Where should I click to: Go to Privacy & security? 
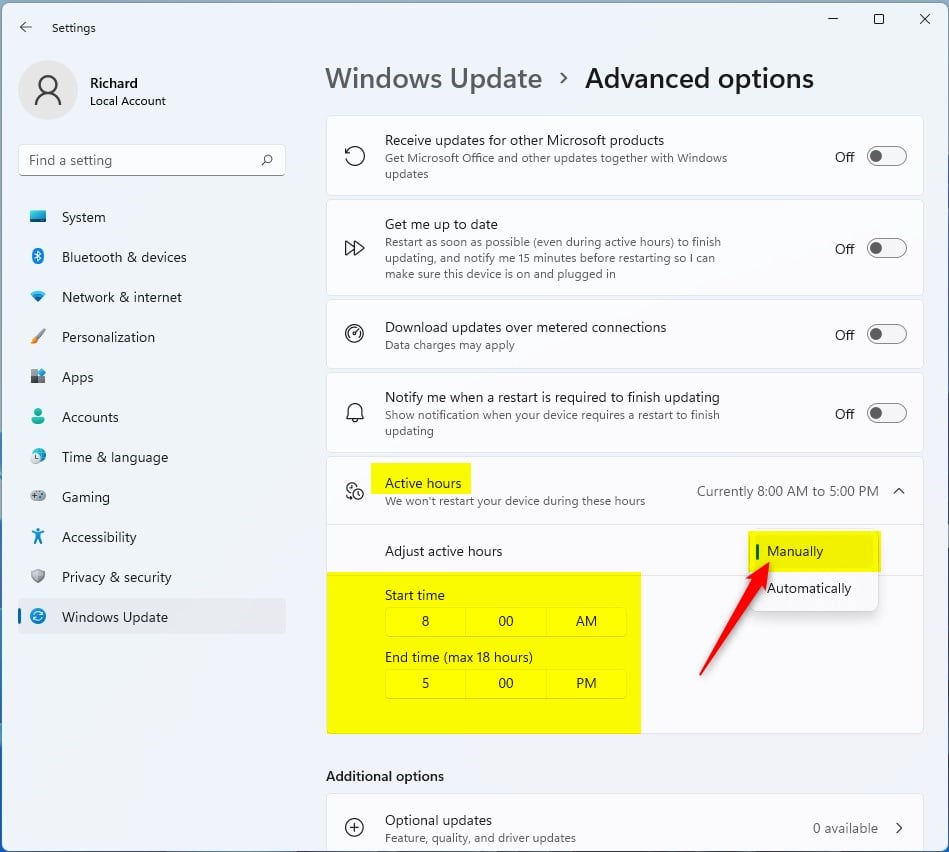point(152,576)
